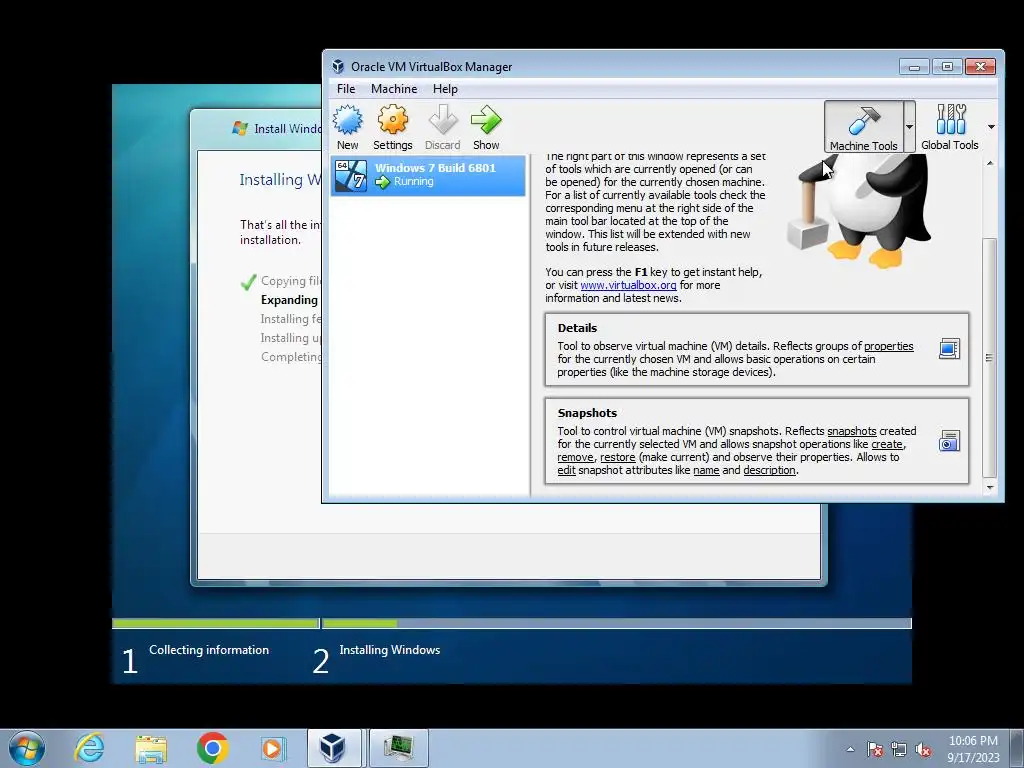Show hidden tray icons arrow
The width and height of the screenshot is (1024, 768).
[850, 749]
